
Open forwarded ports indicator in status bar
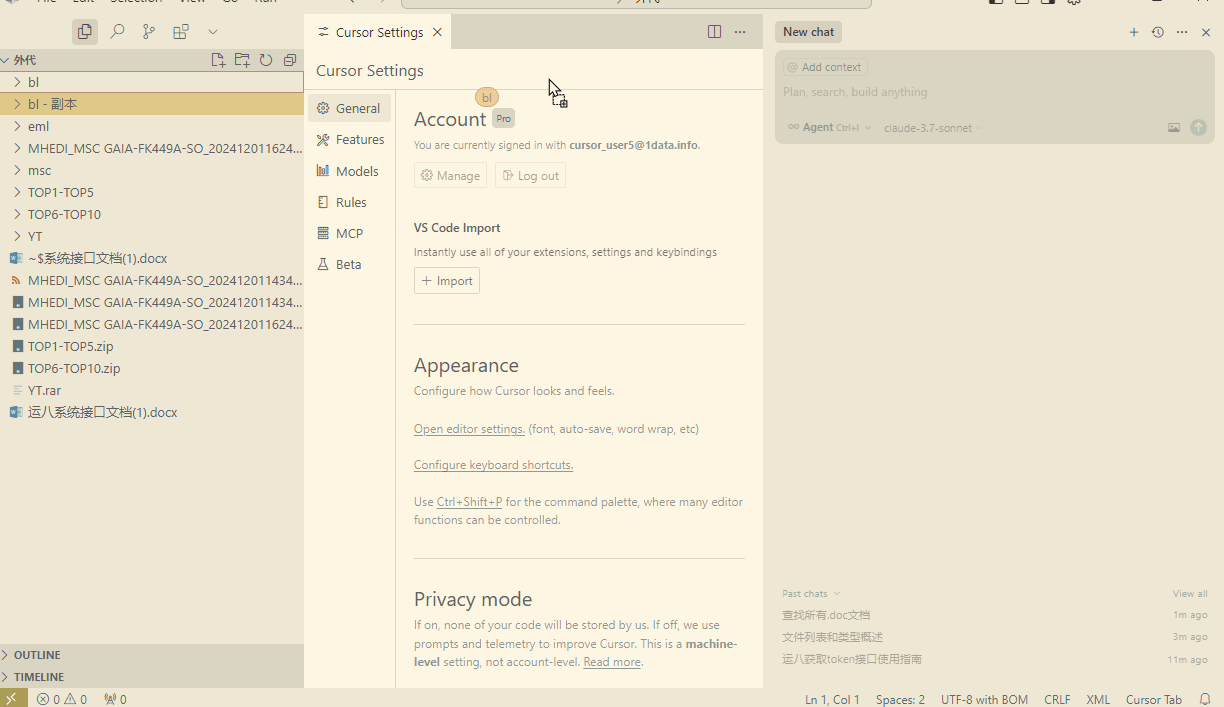[x=115, y=699]
